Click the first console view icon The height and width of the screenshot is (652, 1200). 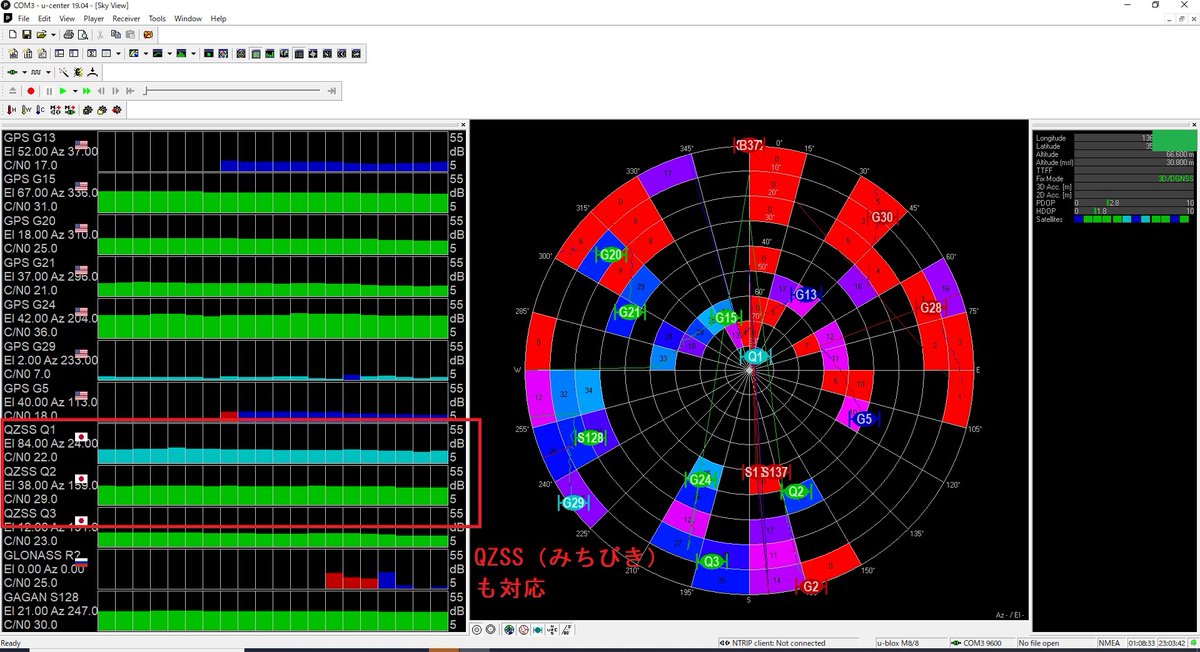tap(13, 54)
